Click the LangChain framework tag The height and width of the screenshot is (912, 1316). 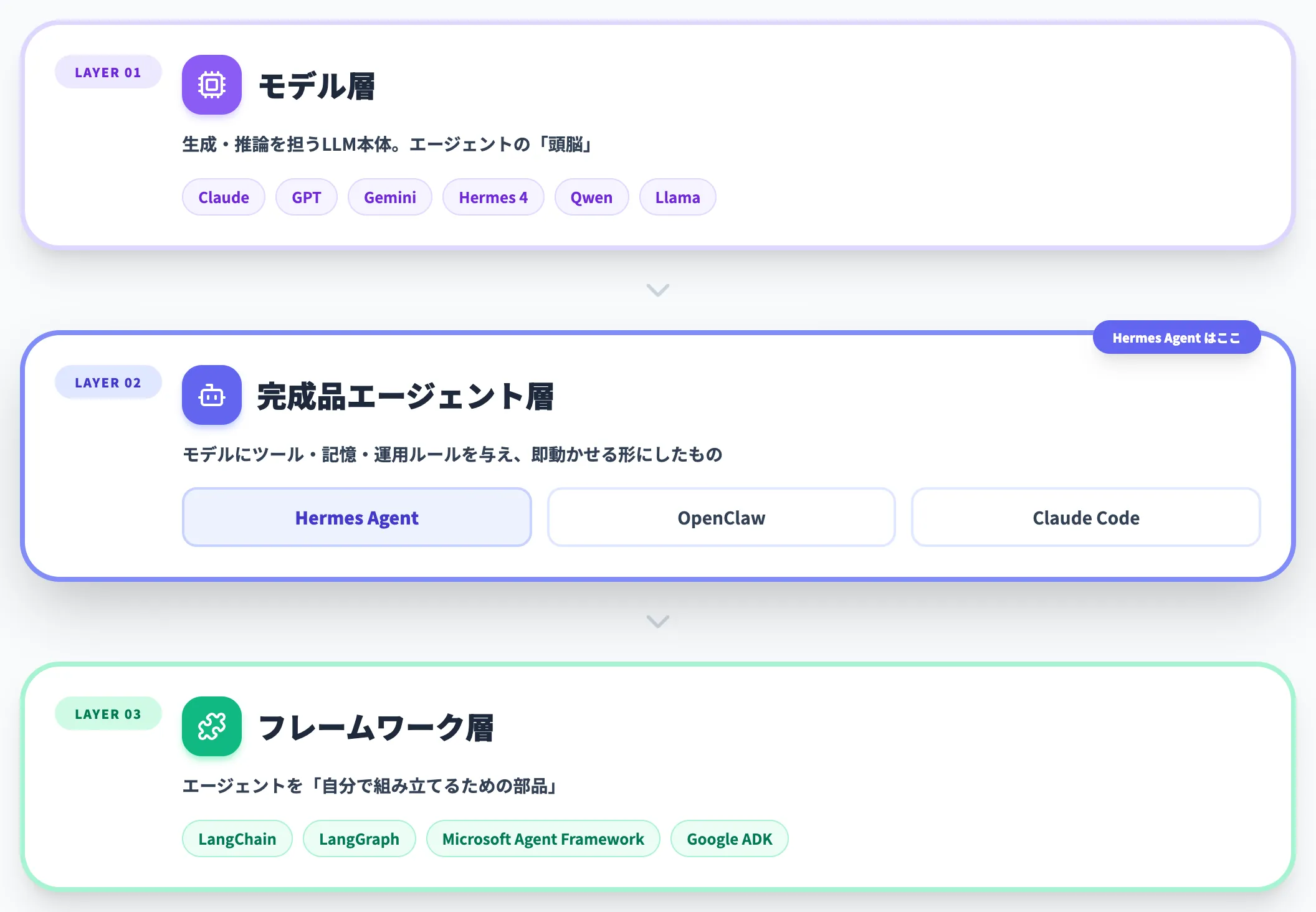pyautogui.click(x=237, y=838)
